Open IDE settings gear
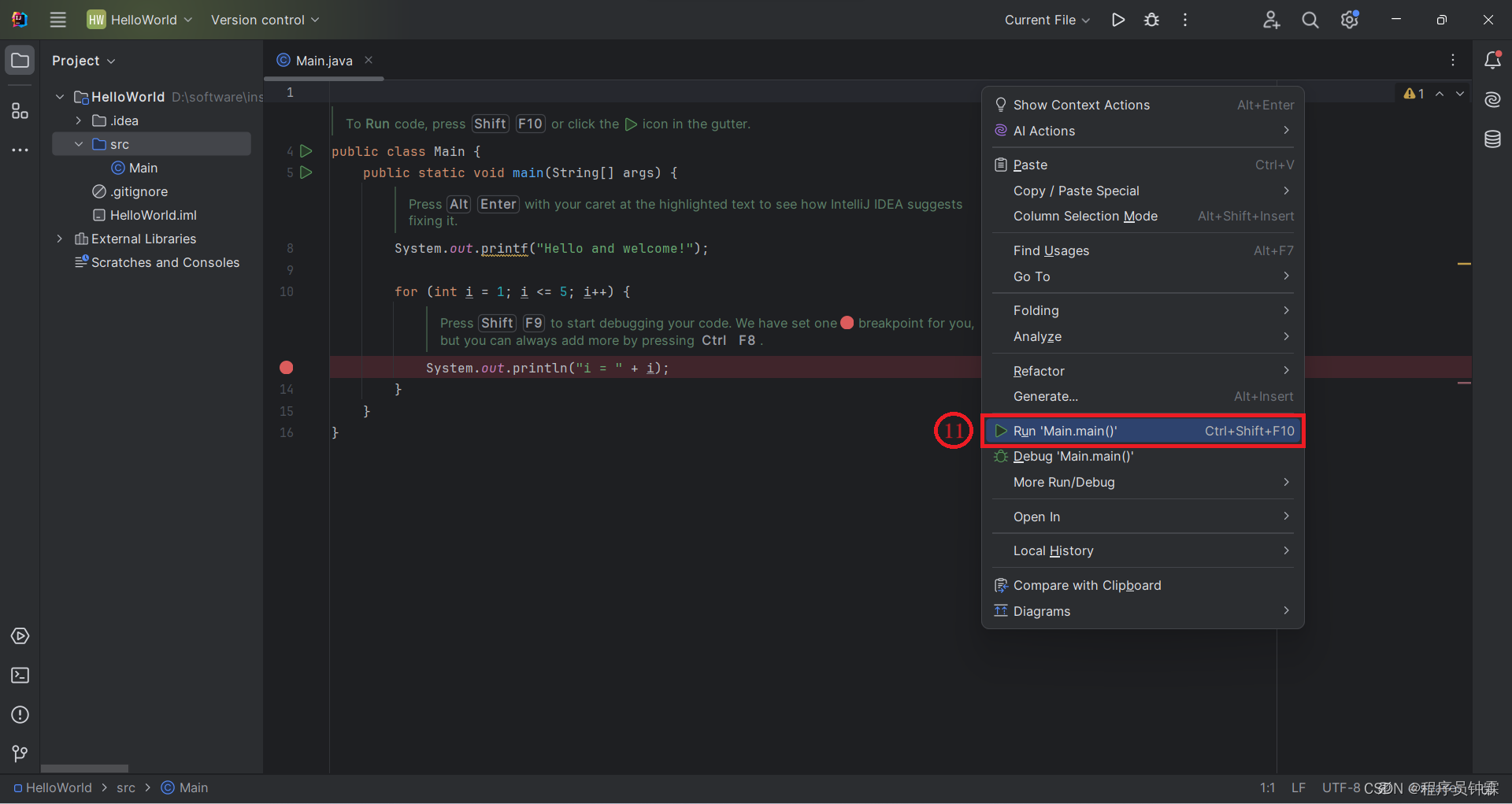The image size is (1512, 804). (1350, 20)
